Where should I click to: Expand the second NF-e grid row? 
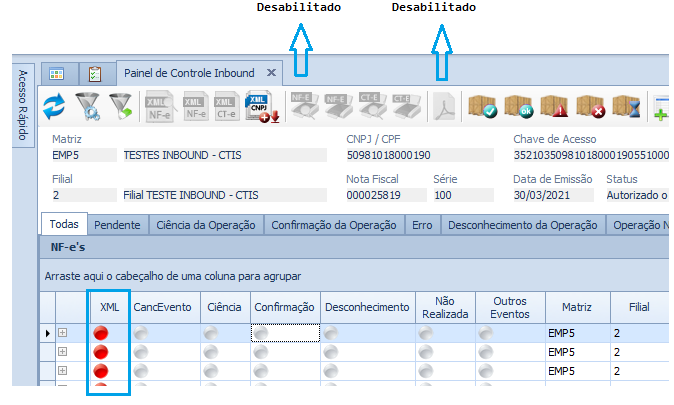click(x=62, y=352)
